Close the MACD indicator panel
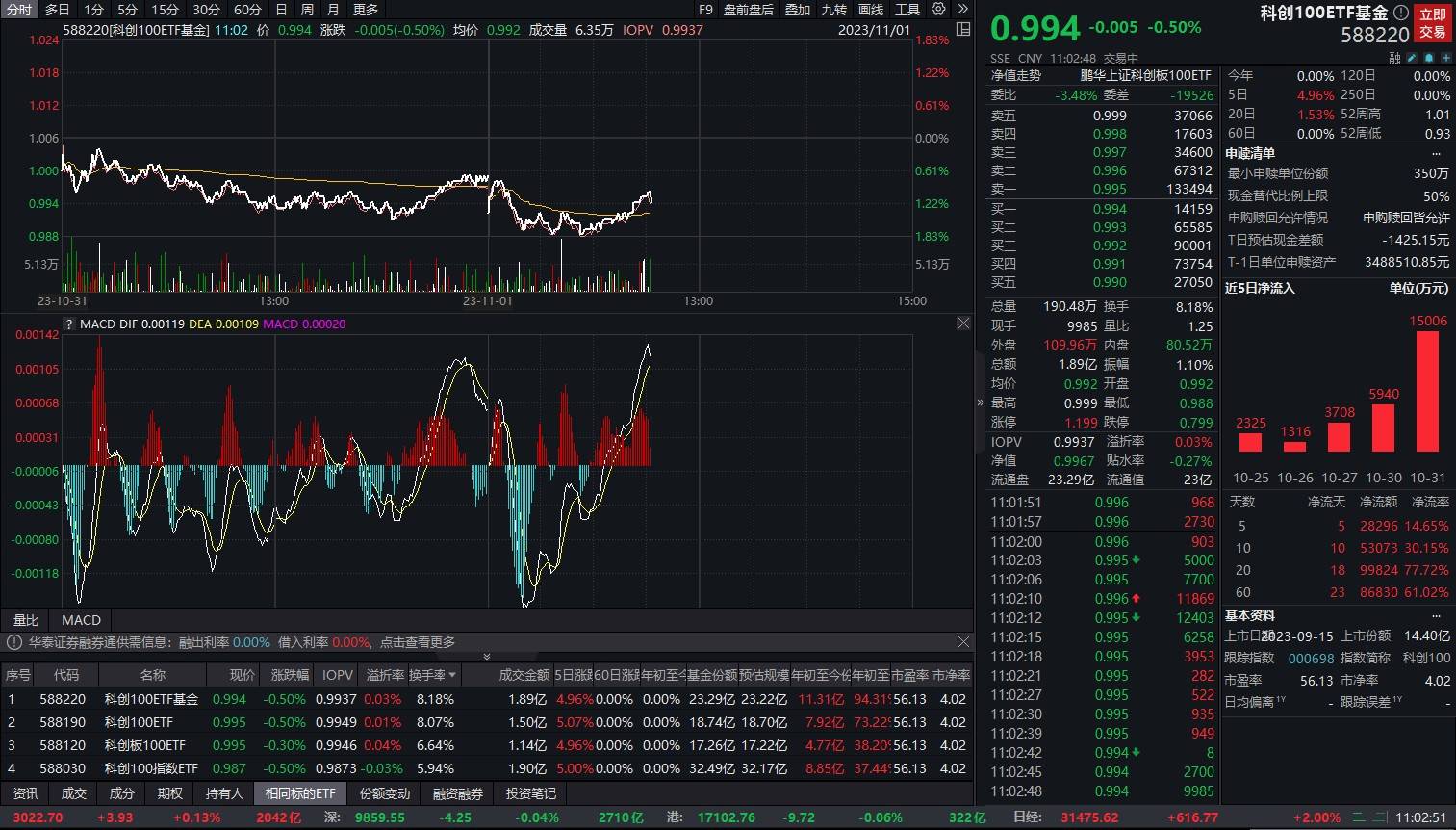The width and height of the screenshot is (1456, 830). point(963,324)
